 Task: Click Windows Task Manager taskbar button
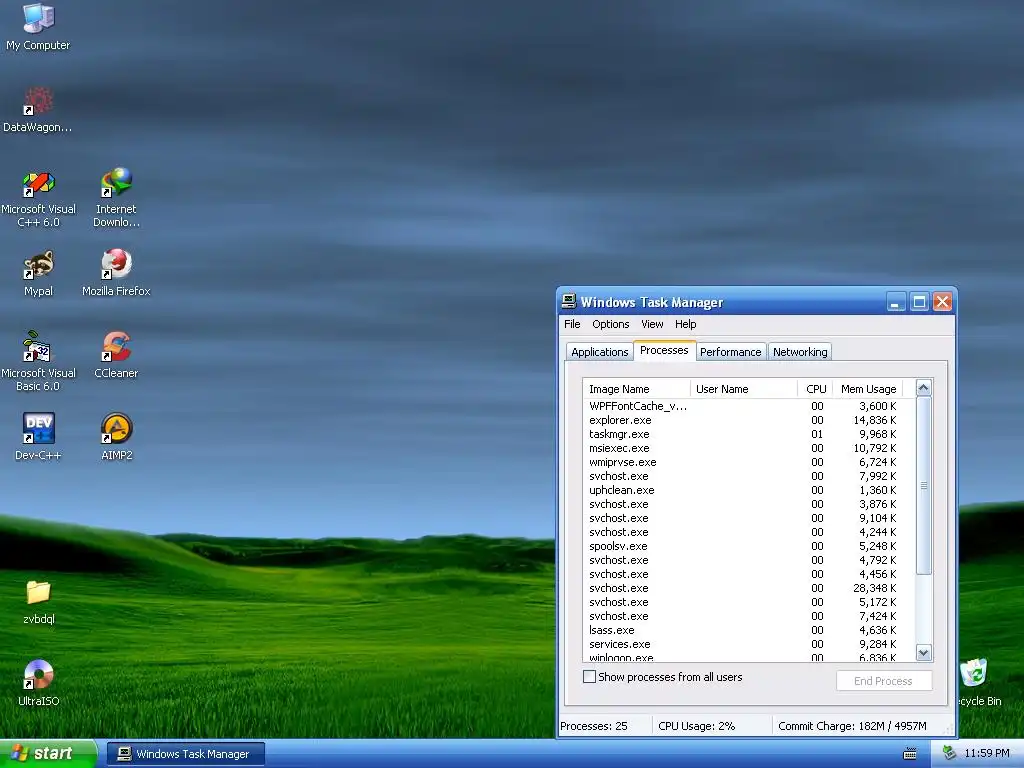(185, 754)
